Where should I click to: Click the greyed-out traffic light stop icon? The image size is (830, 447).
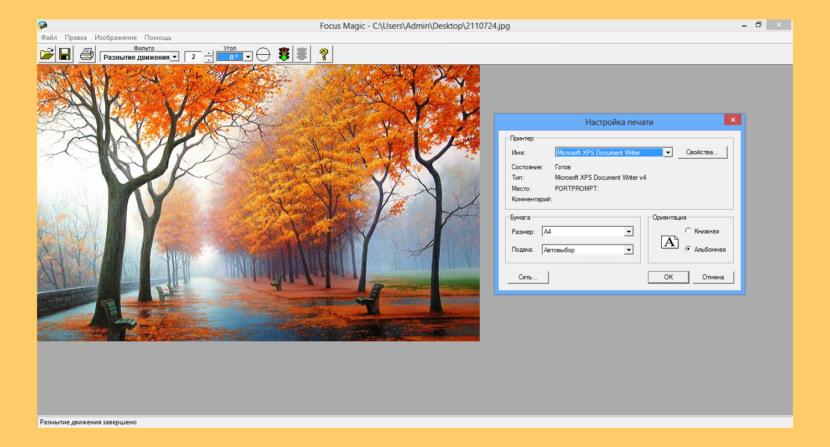302,54
